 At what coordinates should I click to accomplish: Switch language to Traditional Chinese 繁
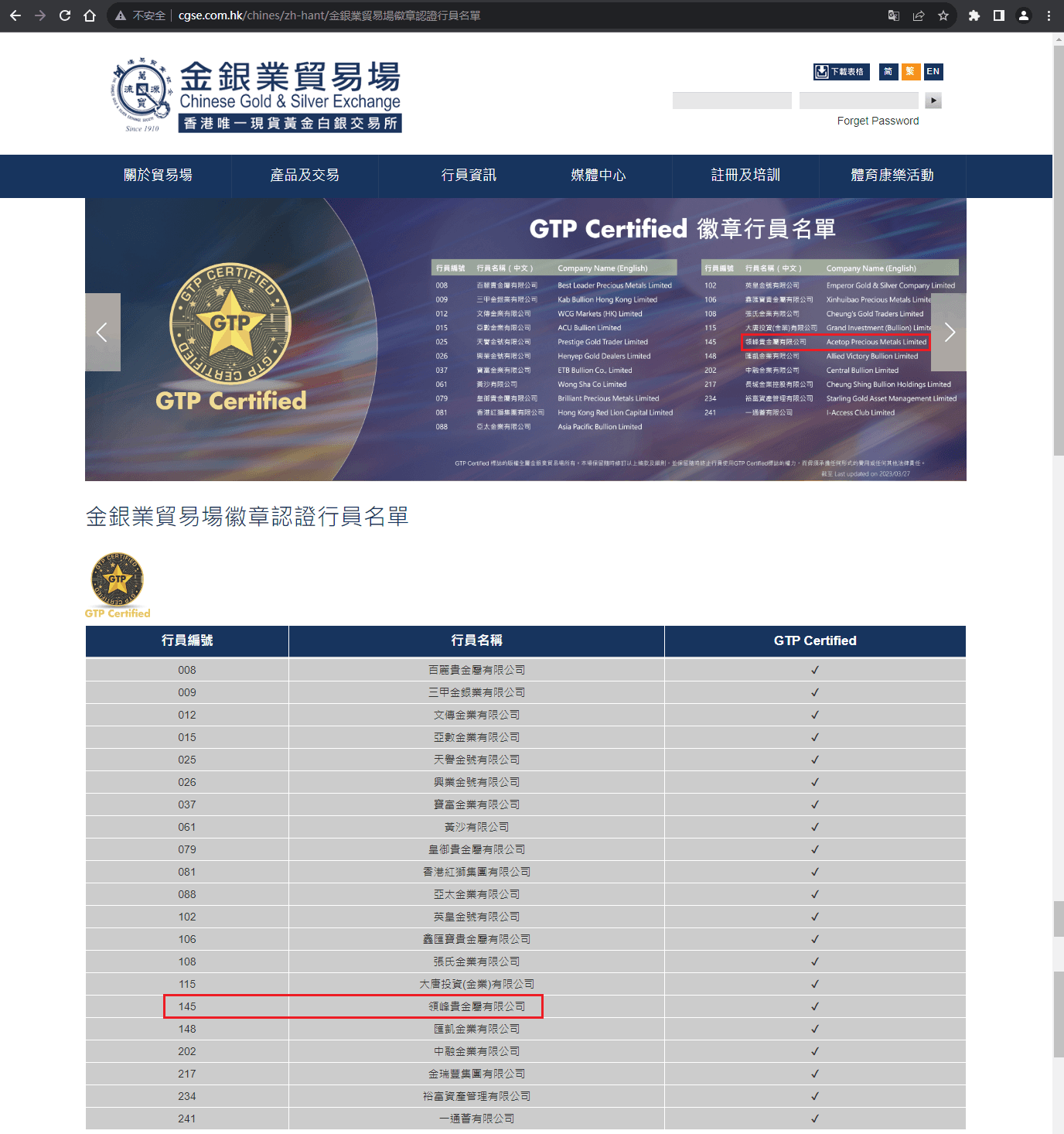(911, 72)
